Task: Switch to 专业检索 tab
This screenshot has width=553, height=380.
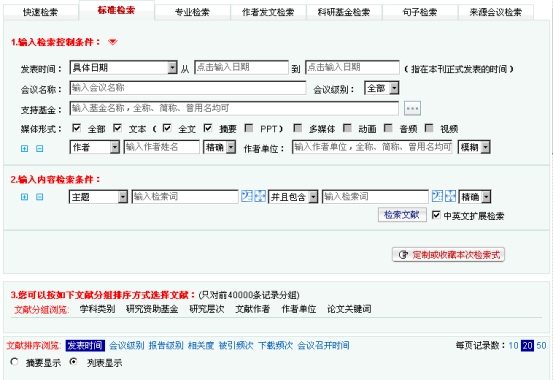Action: 192,12
